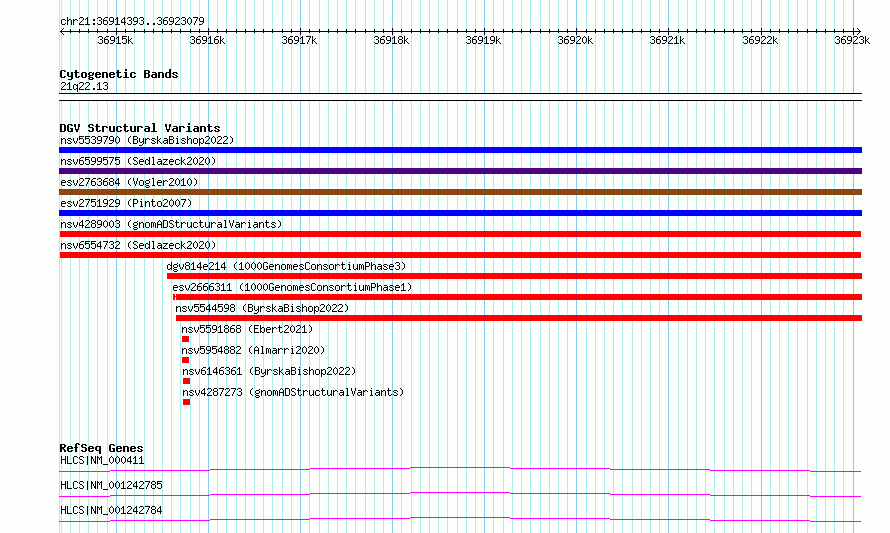
Task: Open nsv4287273 (gnomADStructuralVariants) label
Action: (293, 392)
